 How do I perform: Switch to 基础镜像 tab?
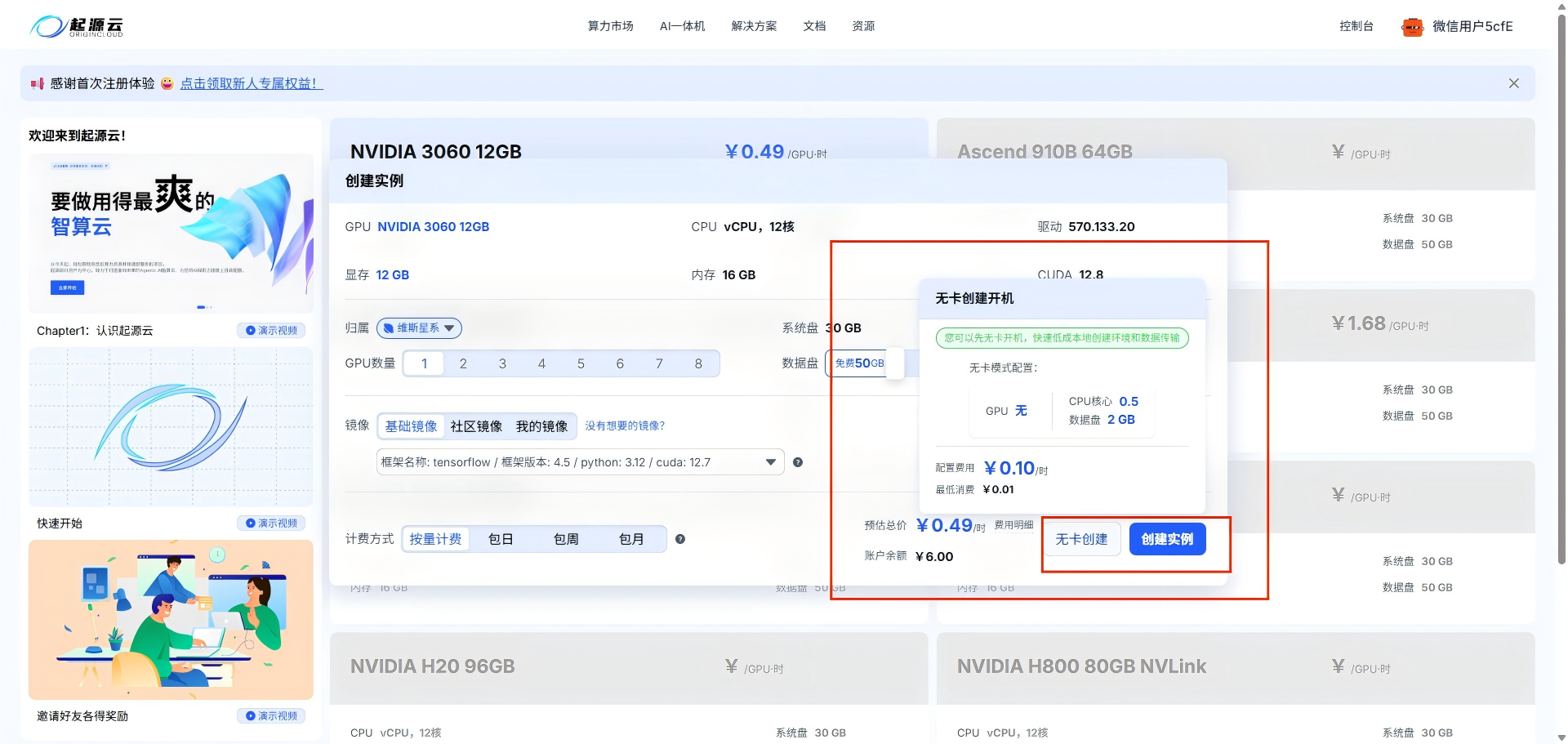click(411, 426)
